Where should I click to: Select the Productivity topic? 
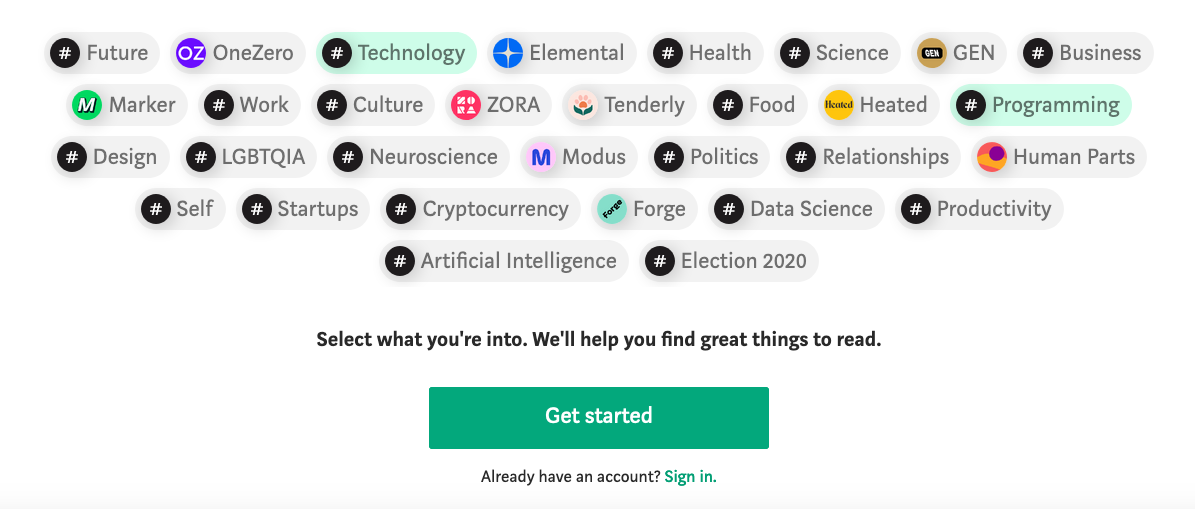click(x=979, y=209)
